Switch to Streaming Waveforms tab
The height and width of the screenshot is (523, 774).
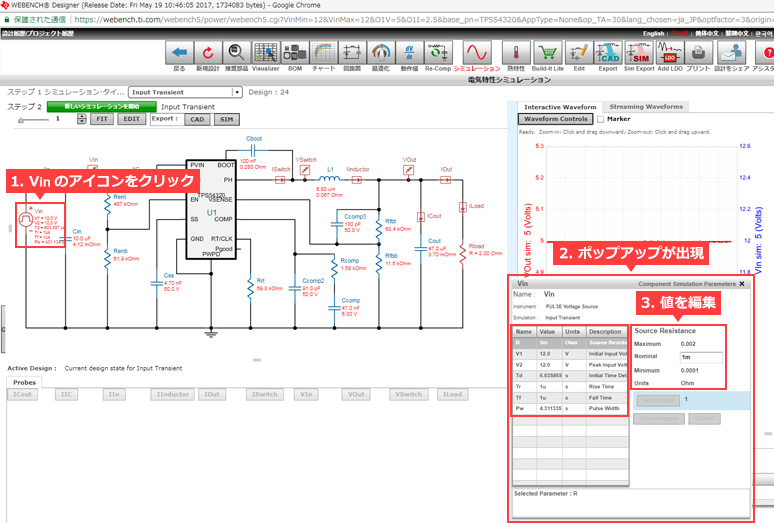(x=646, y=107)
